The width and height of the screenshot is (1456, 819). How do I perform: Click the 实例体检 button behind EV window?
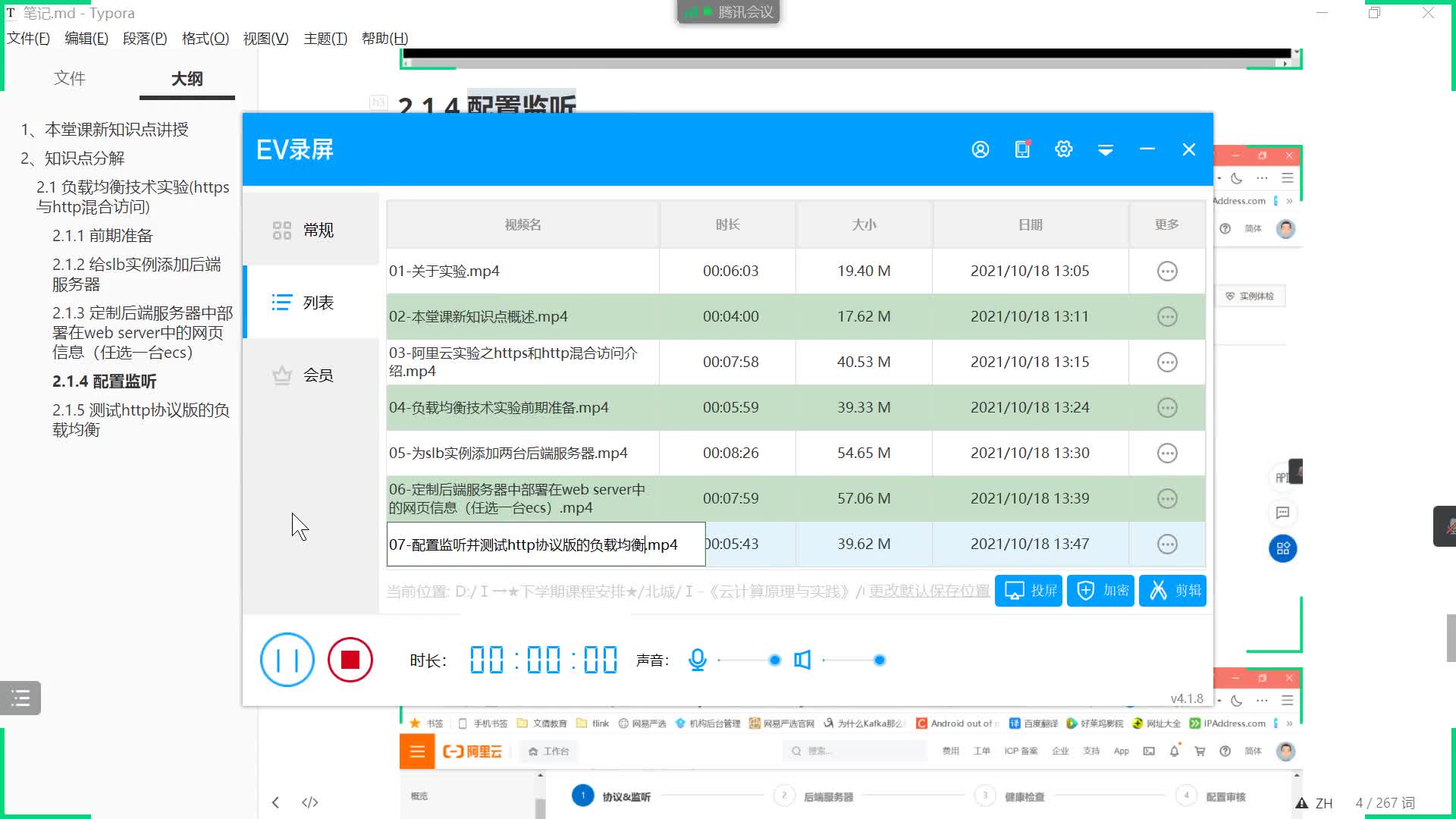pos(1250,297)
